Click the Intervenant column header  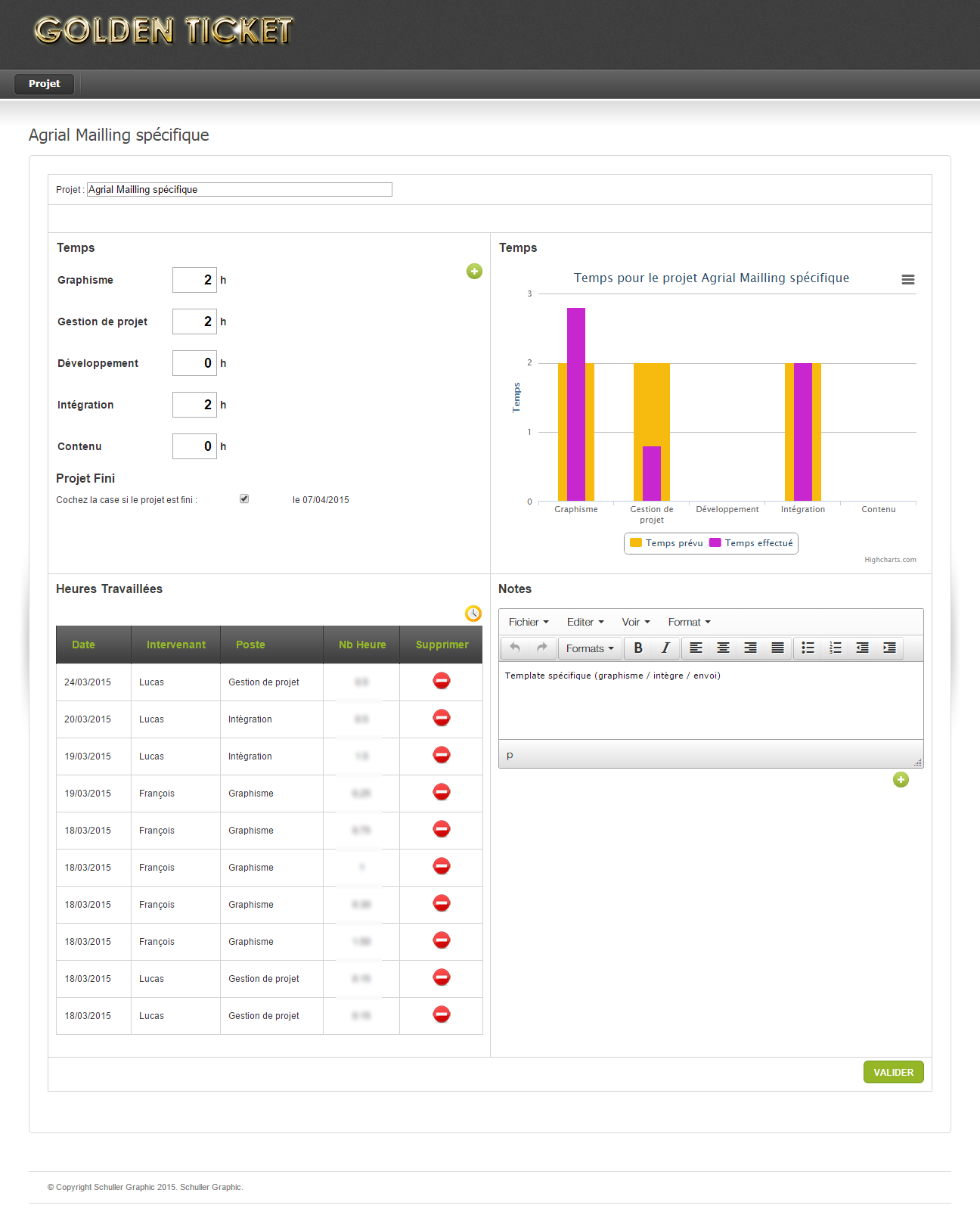click(x=176, y=645)
